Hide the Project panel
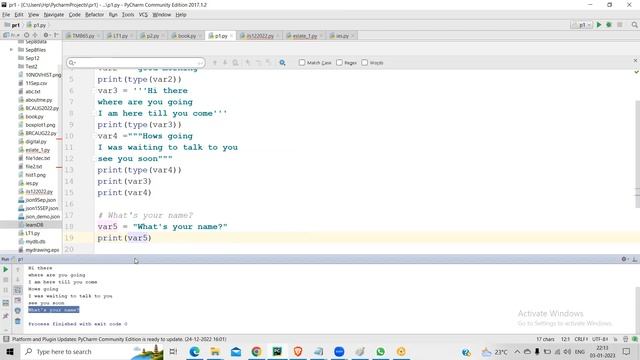640x360 pixels. click(x=56, y=36)
